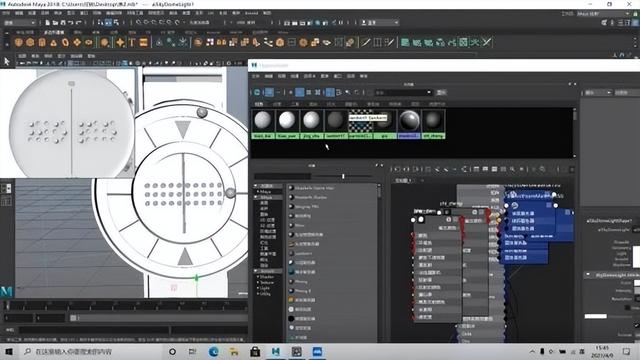Viewport: 640px width, 360px height.
Task: Click the Redo icon in the status line
Action: [x=79, y=23]
